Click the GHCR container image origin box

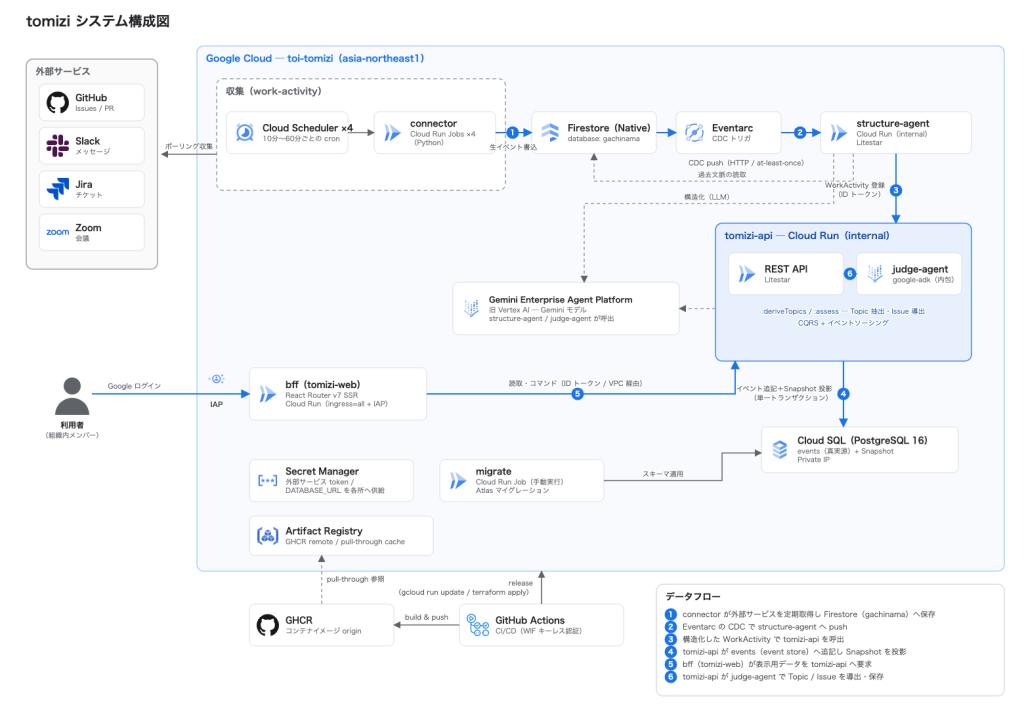point(321,625)
